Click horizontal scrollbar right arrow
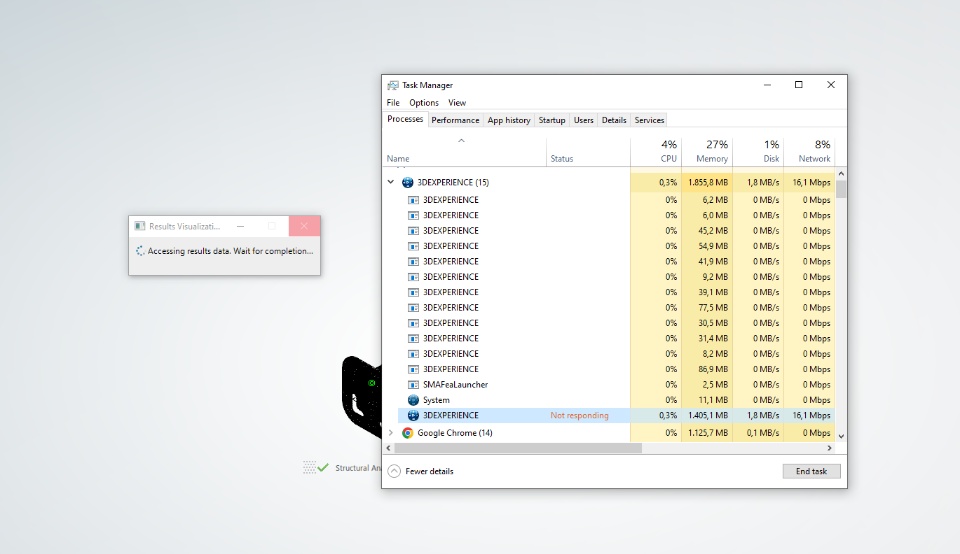This screenshot has height=554, width=960. [830, 448]
